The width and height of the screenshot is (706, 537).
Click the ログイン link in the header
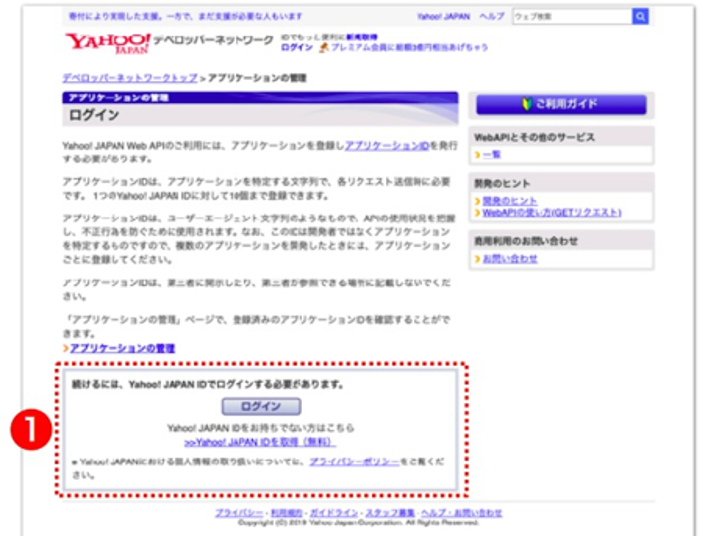pos(297,47)
